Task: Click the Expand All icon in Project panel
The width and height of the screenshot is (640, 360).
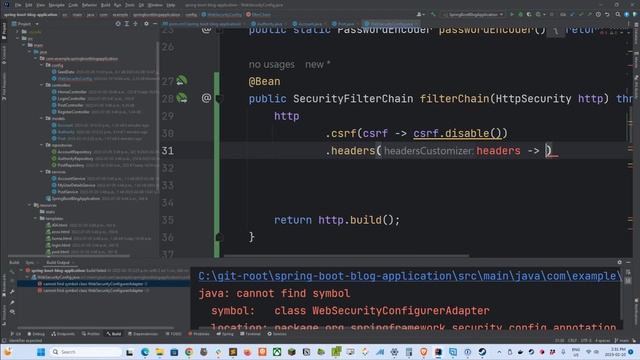Action: tap(127, 24)
